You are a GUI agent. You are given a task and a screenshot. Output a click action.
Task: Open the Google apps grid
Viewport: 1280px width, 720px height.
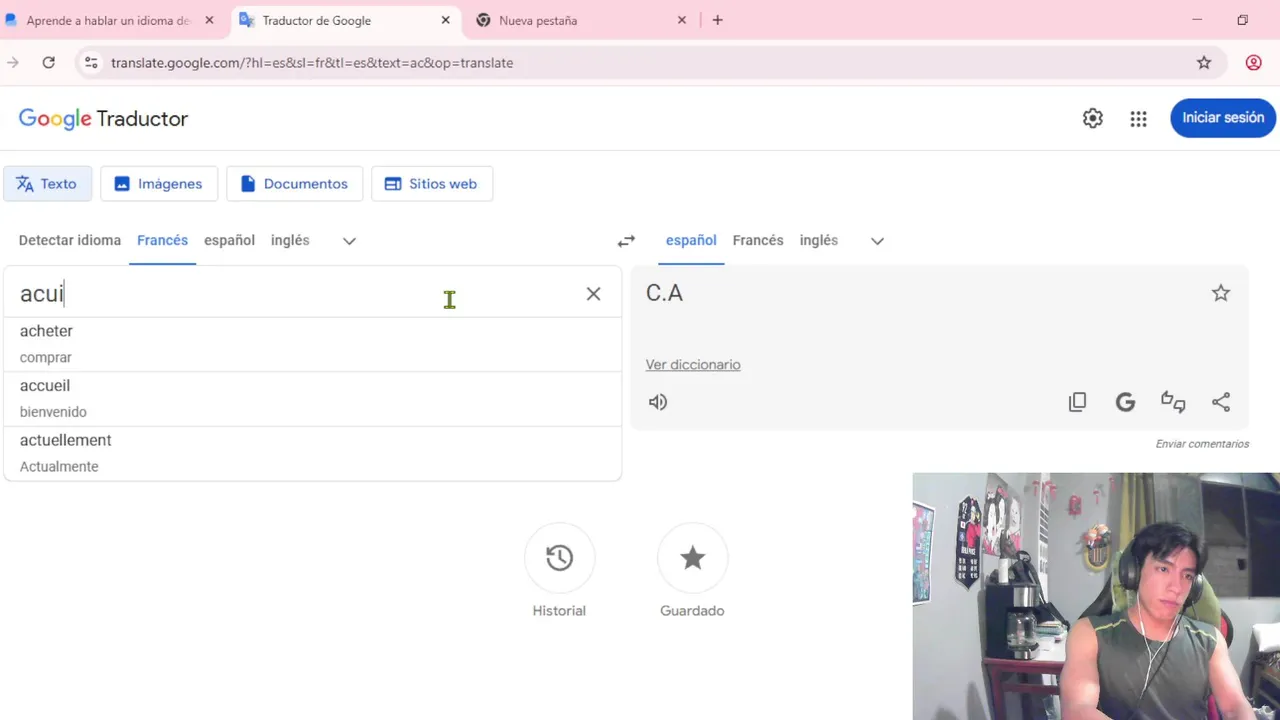tap(1138, 119)
